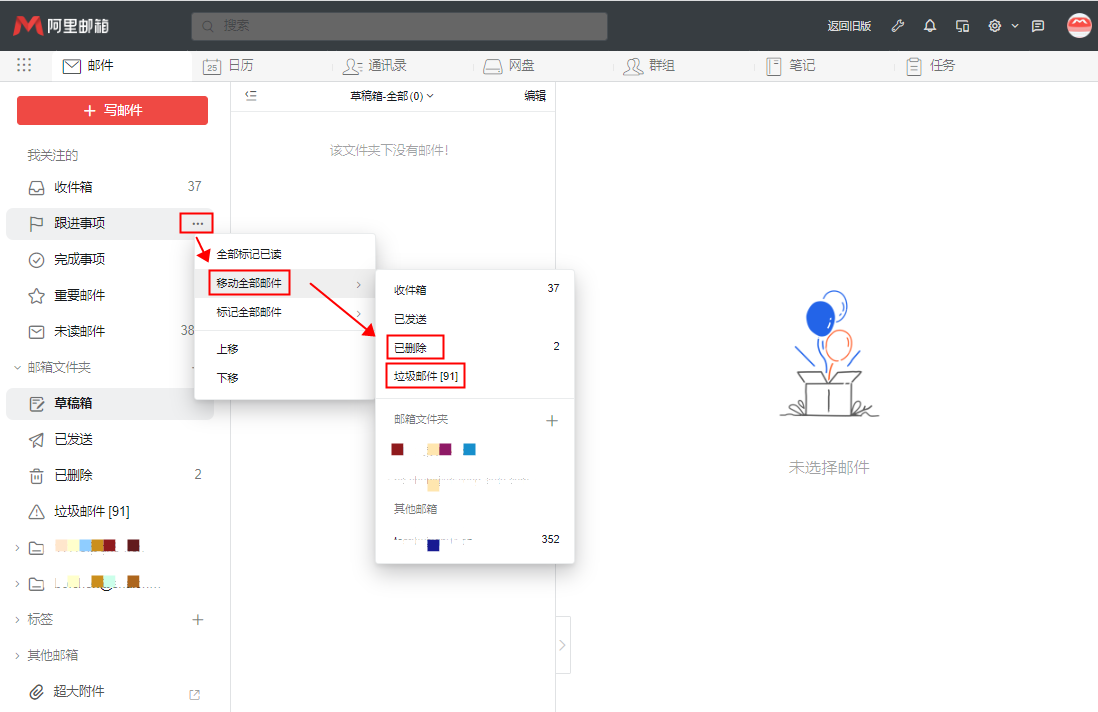Select 移动全部邮件 in the context menu
The height and width of the screenshot is (712, 1098).
pyautogui.click(x=250, y=283)
